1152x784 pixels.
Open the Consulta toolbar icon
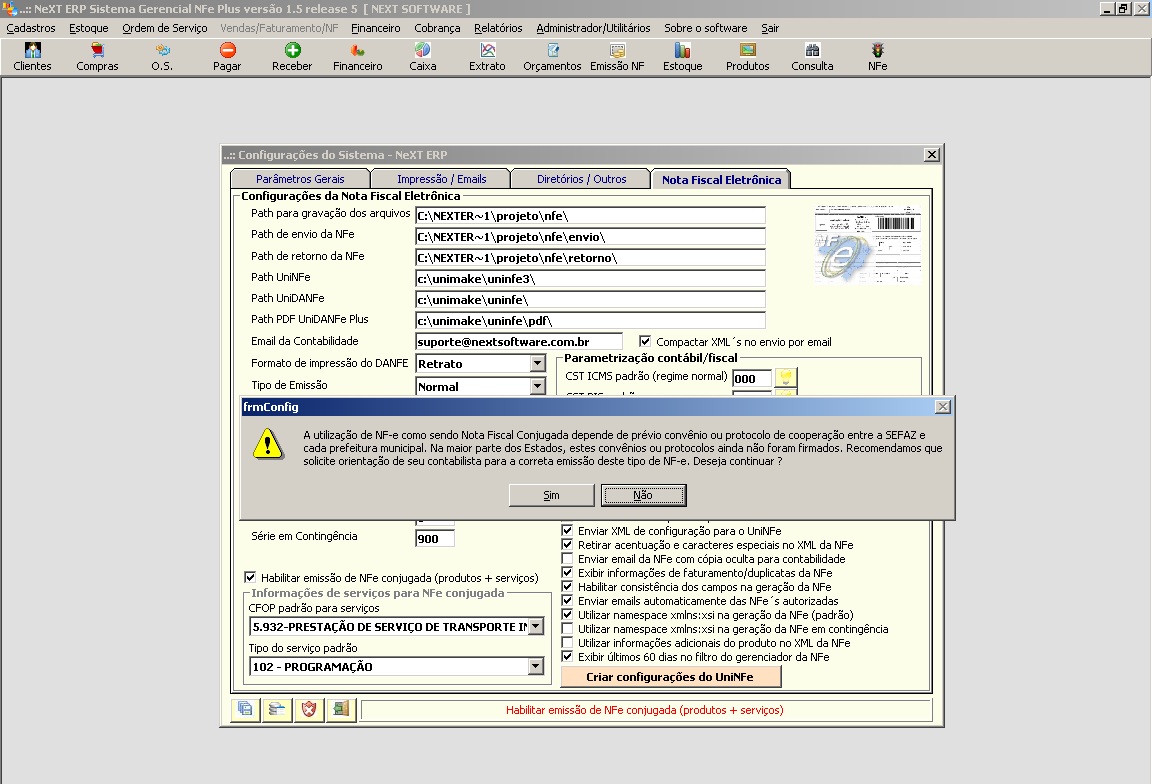[811, 55]
